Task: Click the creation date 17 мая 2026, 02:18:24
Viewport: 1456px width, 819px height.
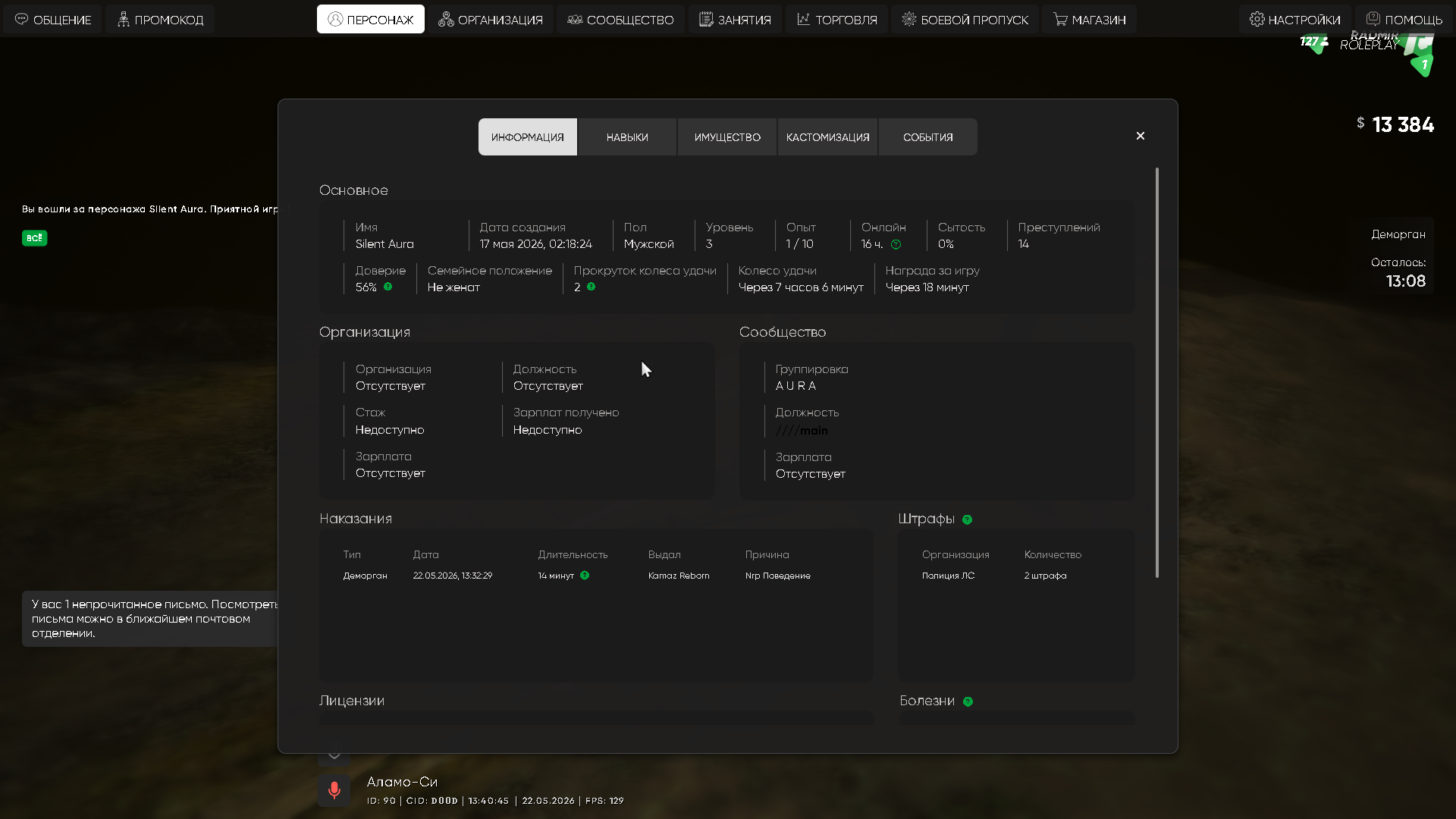Action: pyautogui.click(x=536, y=244)
